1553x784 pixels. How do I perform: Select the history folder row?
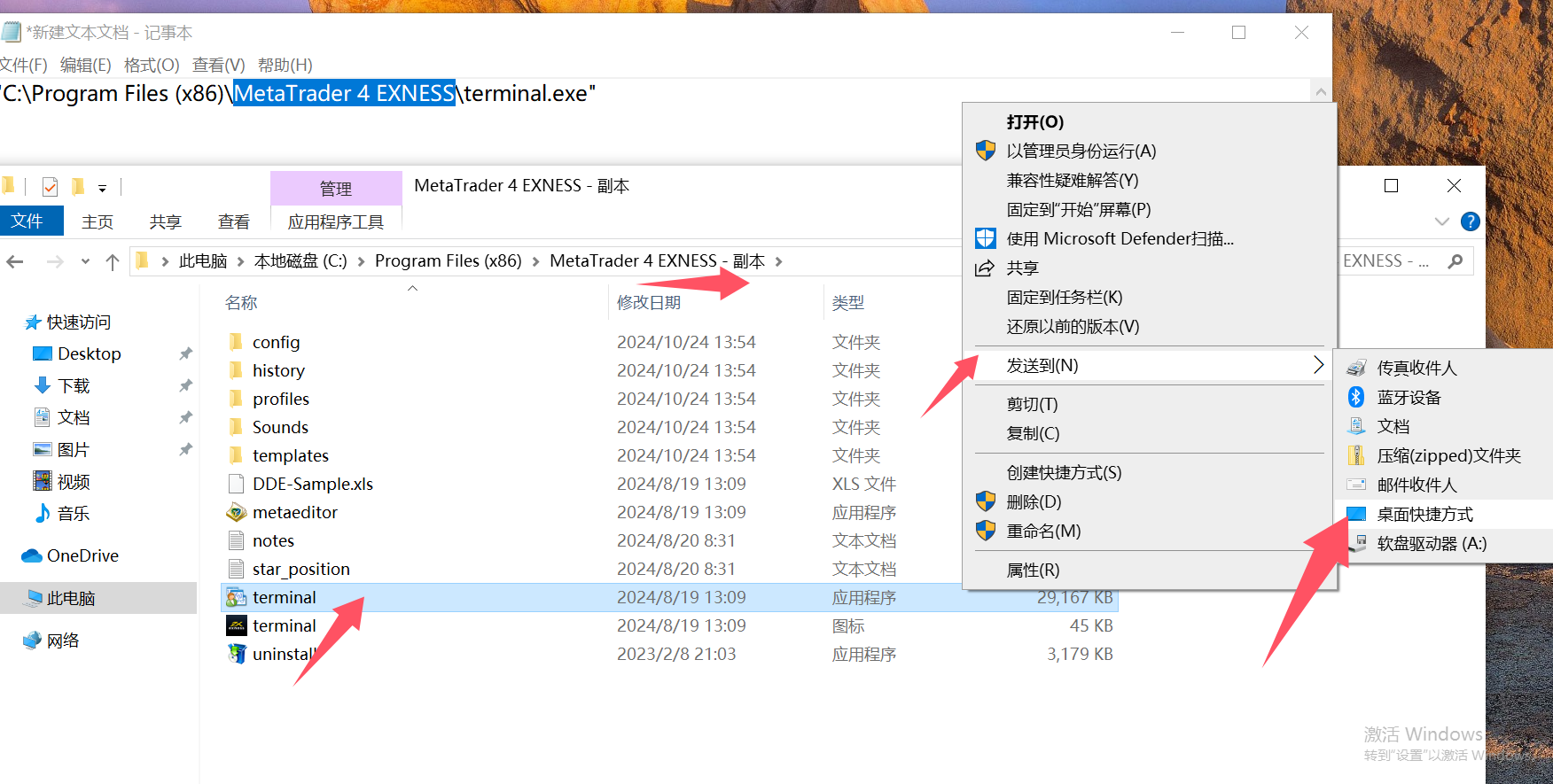coord(669,370)
